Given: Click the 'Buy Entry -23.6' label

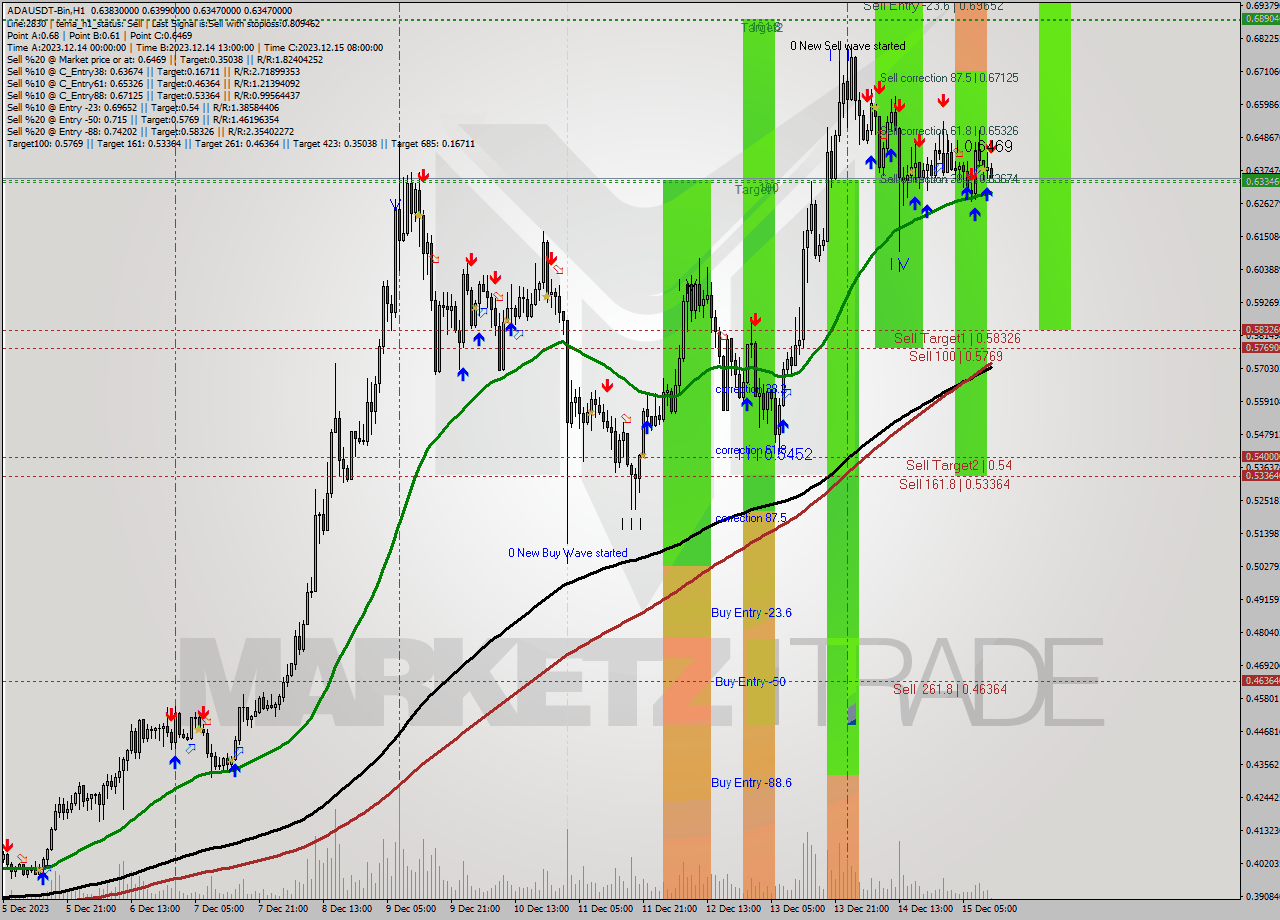Looking at the screenshot, I should (x=751, y=612).
